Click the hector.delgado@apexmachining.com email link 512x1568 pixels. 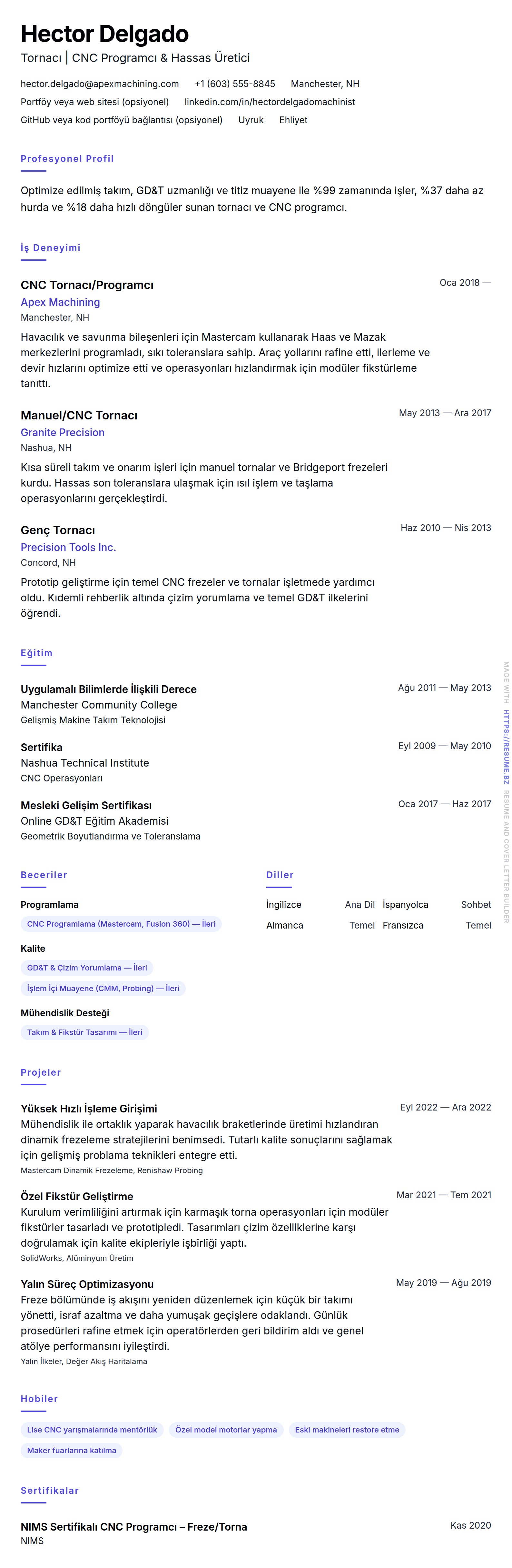100,84
